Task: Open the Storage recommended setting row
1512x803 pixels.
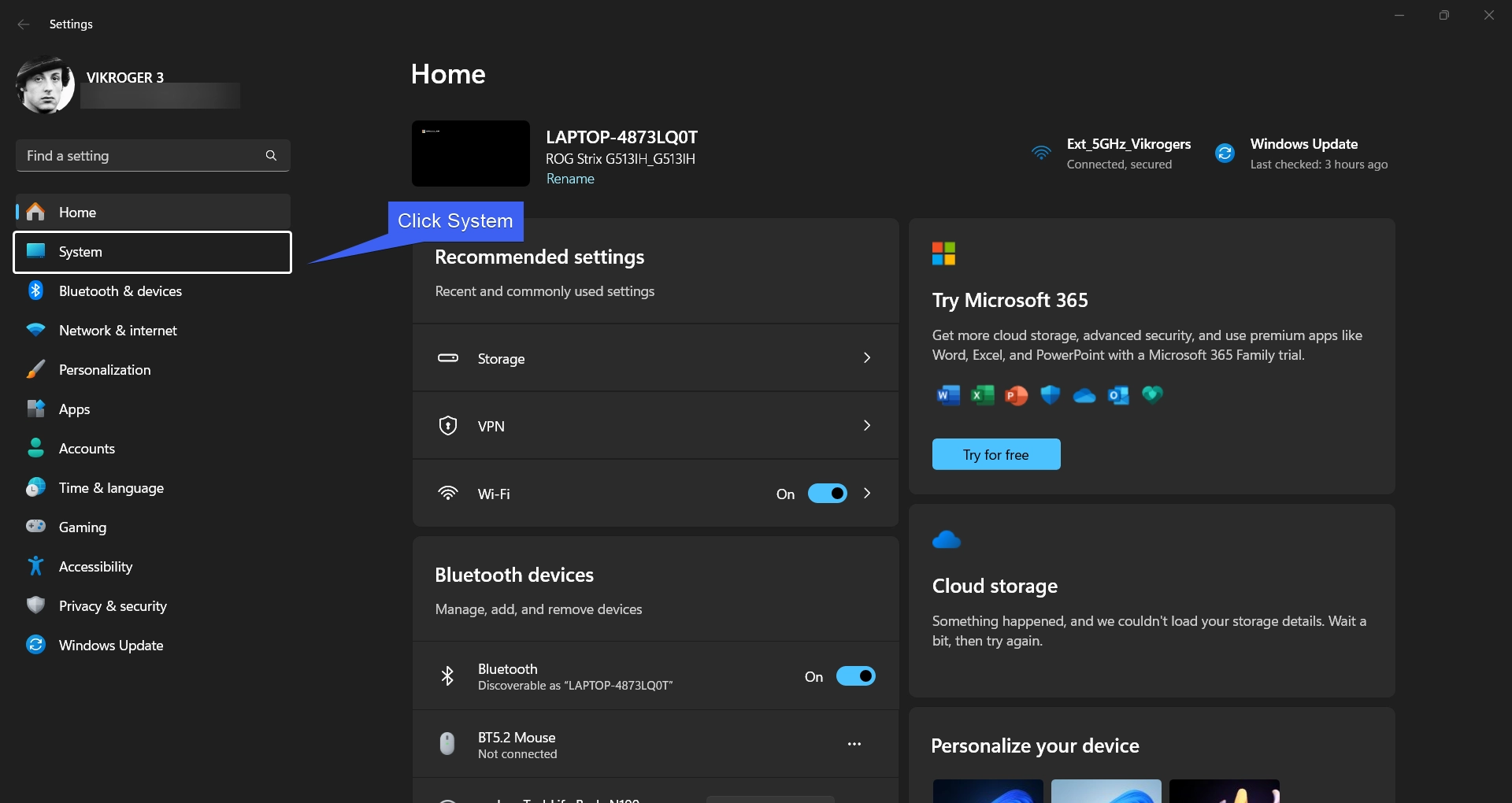Action: pyautogui.click(x=655, y=358)
